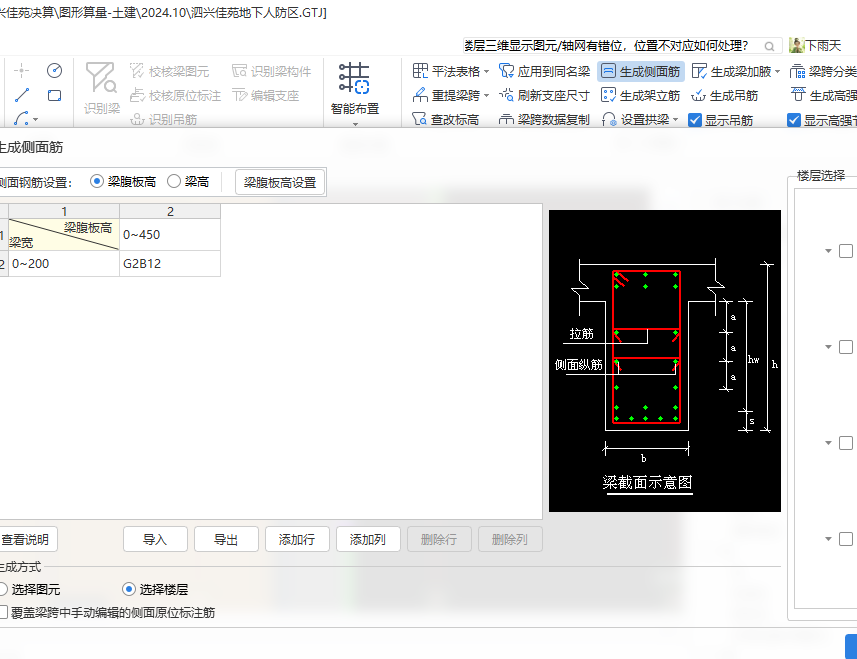Screen dimensions: 857x659
Task: Check first floor checkbox in 楼层选择
Action: point(846,251)
